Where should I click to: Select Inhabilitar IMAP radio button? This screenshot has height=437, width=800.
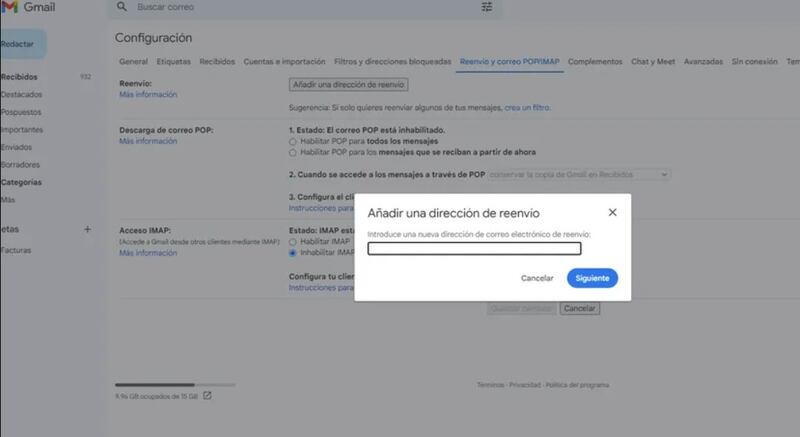click(292, 253)
